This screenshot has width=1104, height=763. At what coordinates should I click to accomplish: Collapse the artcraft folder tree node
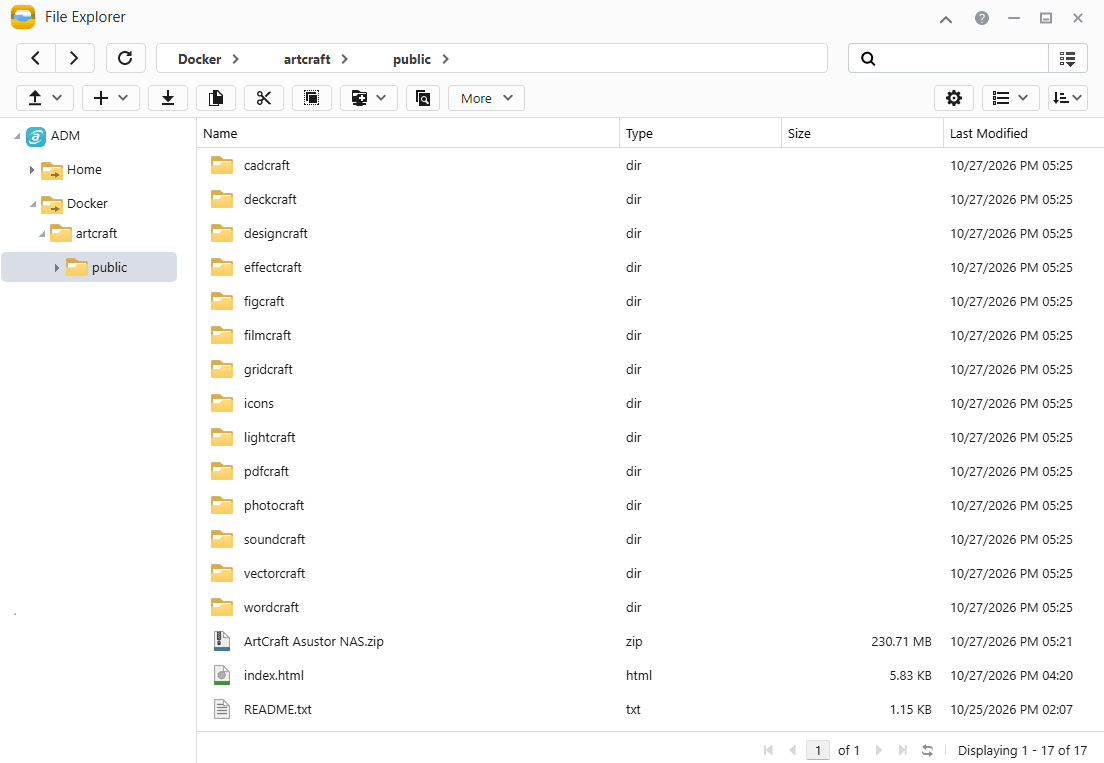42,234
